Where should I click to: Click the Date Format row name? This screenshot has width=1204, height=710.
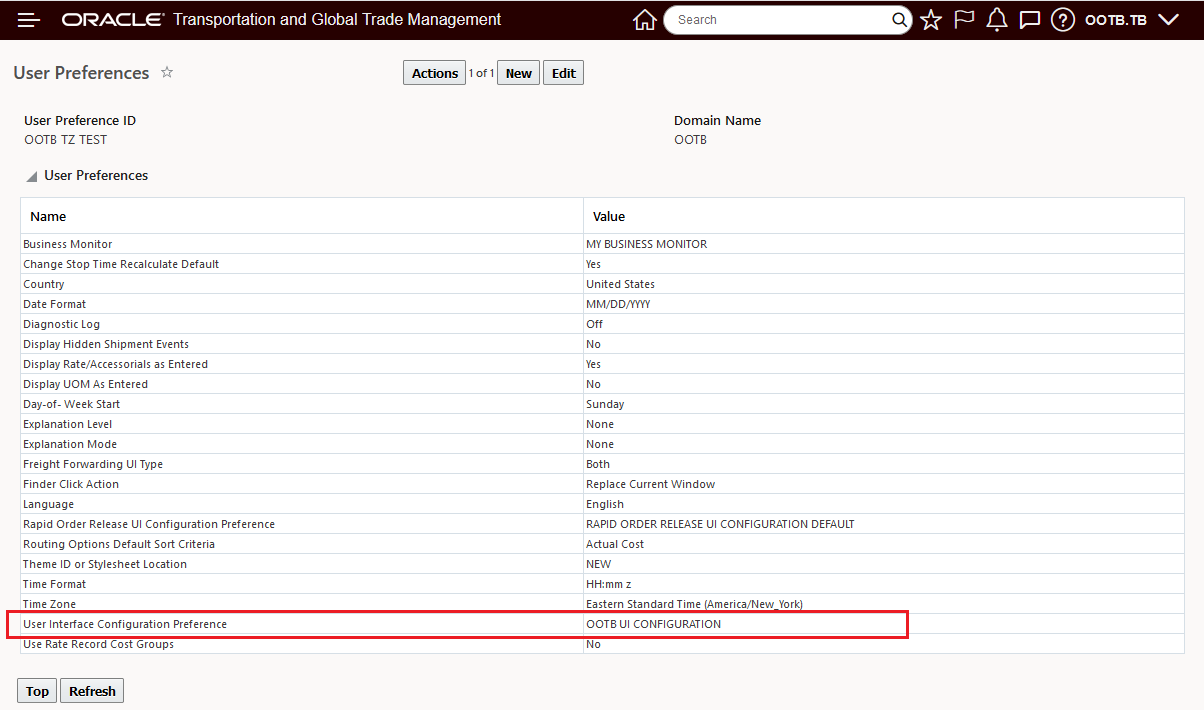(x=55, y=304)
